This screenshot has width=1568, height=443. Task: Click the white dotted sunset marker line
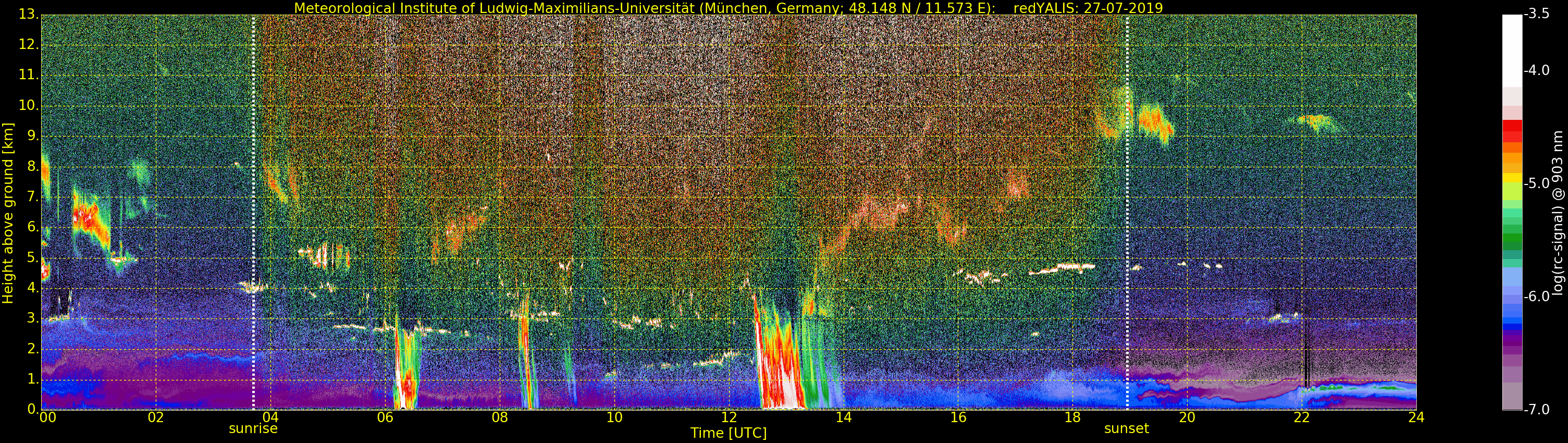pyautogui.click(x=1127, y=212)
